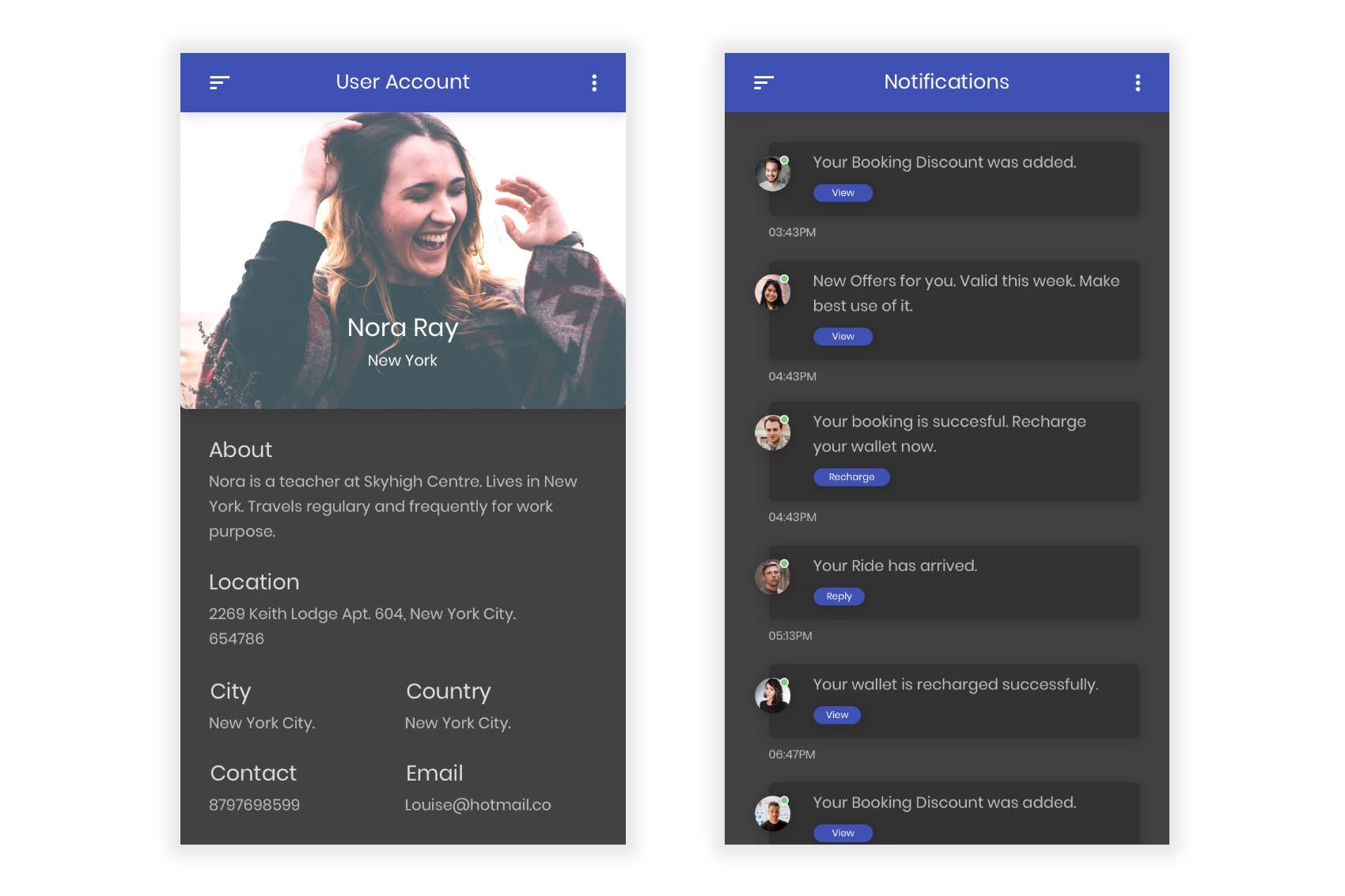The image size is (1345, 896).
Task: Click avatar next to New Offers notification
Action: coord(772,293)
